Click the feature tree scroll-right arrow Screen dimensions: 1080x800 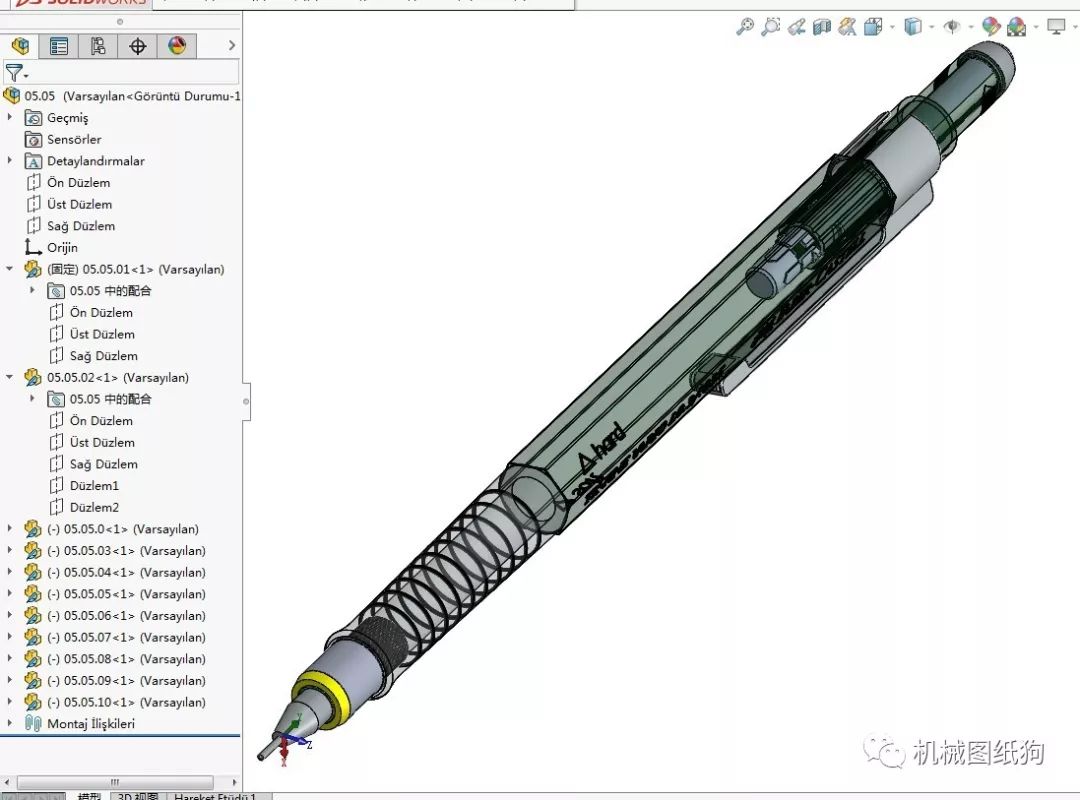234,782
